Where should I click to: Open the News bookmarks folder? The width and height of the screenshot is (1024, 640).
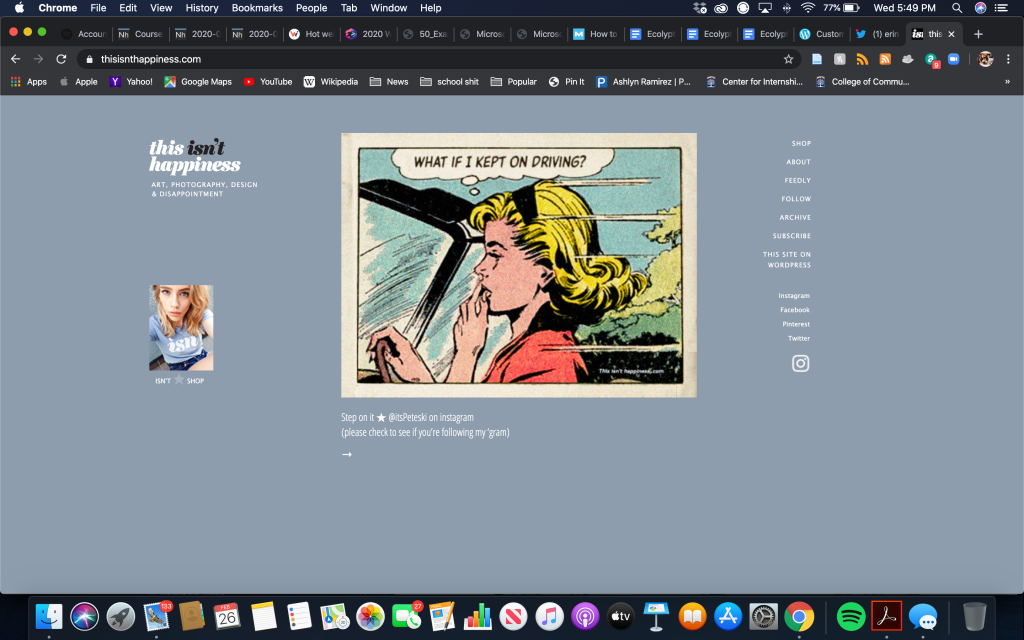coord(389,82)
